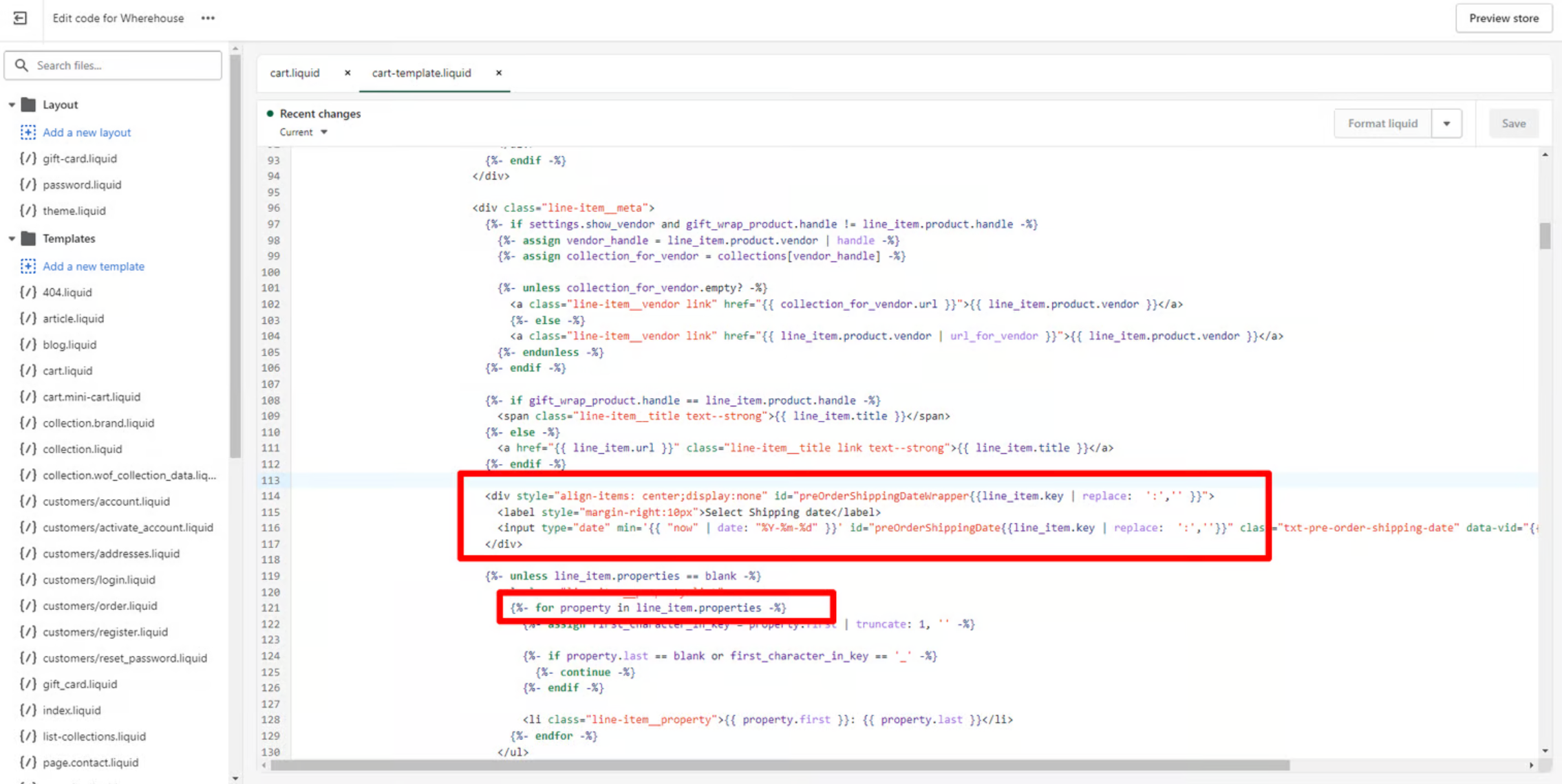Image resolution: width=1562 pixels, height=784 pixels.
Task: Open customers/login.liquid from file list
Action: point(99,580)
